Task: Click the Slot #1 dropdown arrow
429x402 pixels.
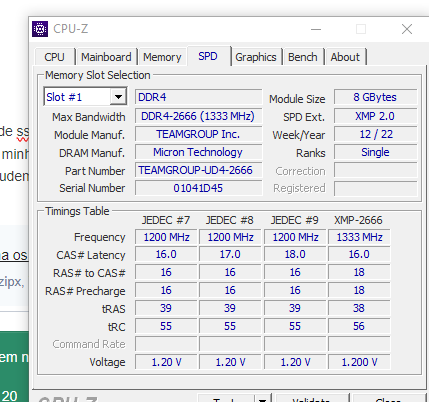Action: tap(118, 97)
